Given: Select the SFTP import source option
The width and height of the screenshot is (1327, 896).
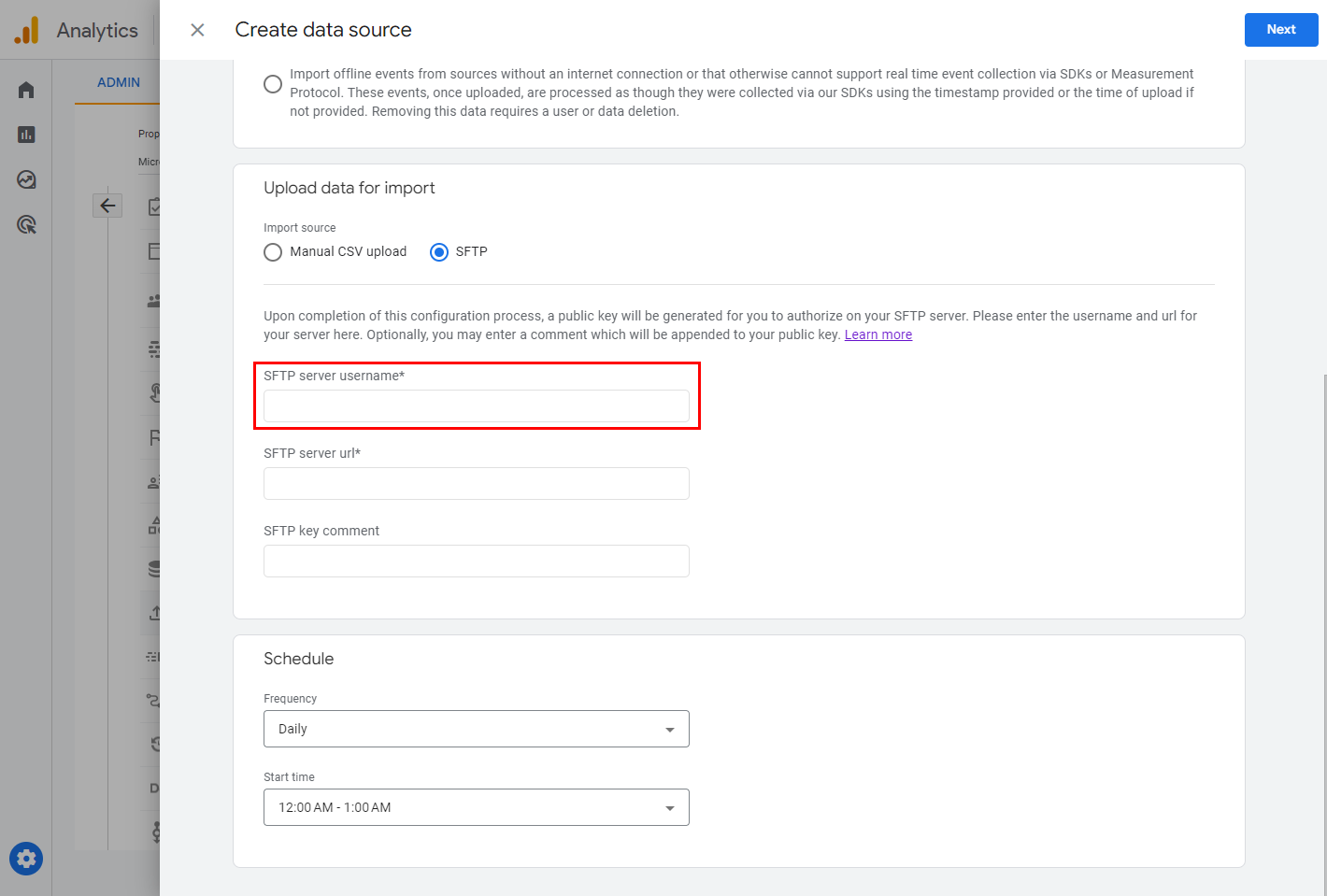Looking at the screenshot, I should (439, 252).
